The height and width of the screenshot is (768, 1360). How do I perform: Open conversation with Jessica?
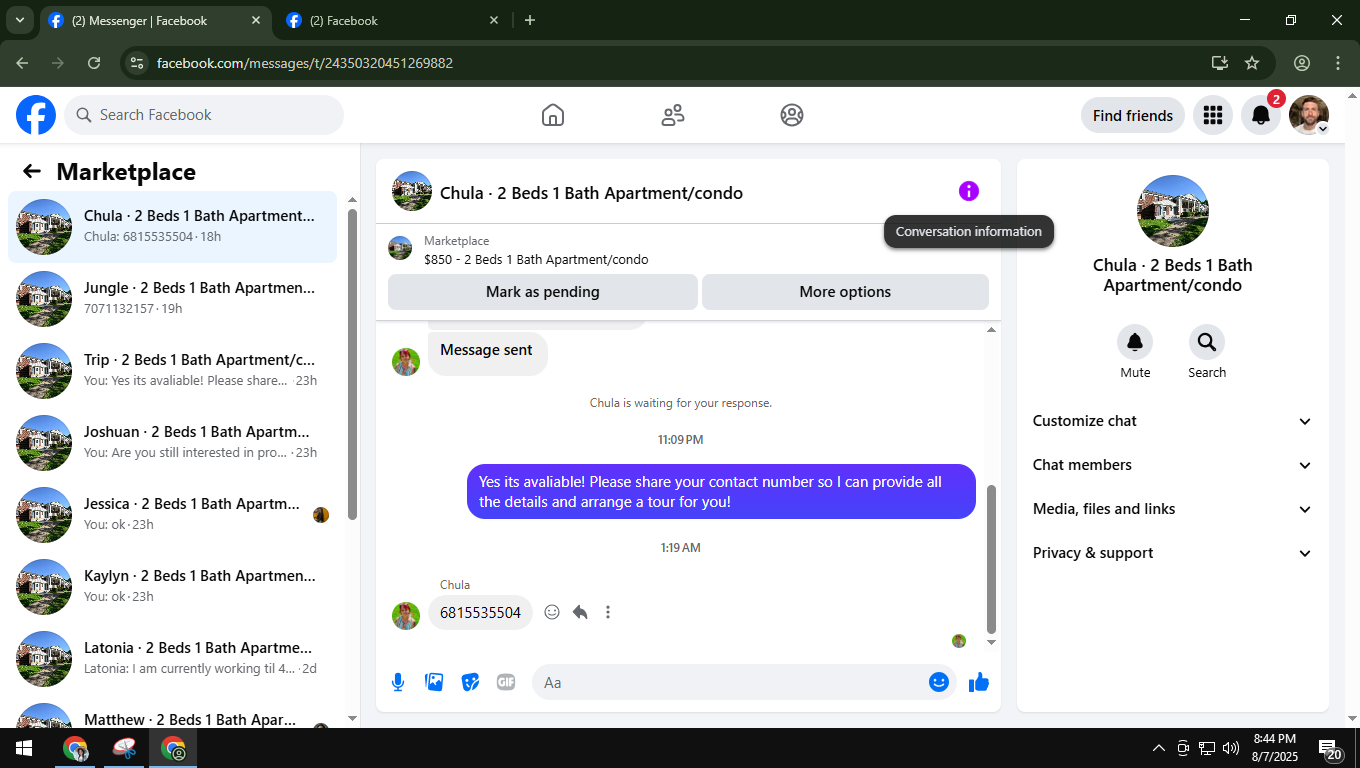click(172, 515)
